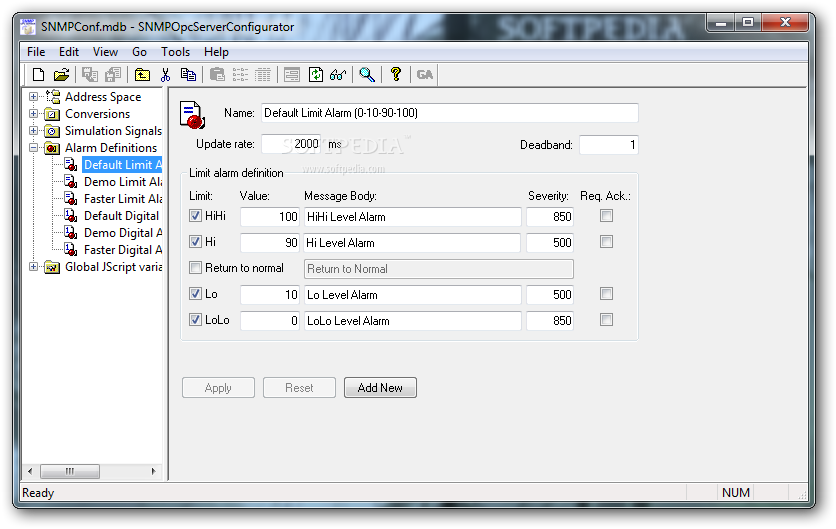Select Demo Limit Alarm tree item
Viewport: 836px width, 529px height.
(x=122, y=182)
